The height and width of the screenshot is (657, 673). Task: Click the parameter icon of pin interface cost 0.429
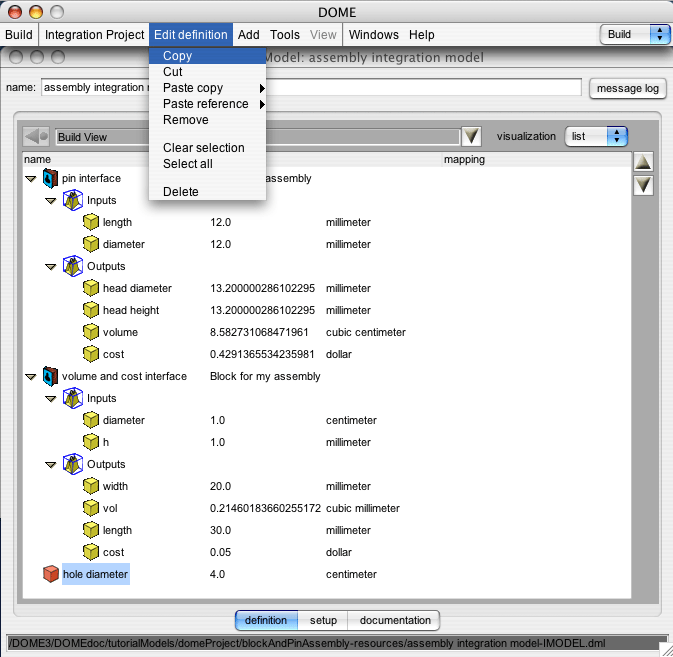91,354
